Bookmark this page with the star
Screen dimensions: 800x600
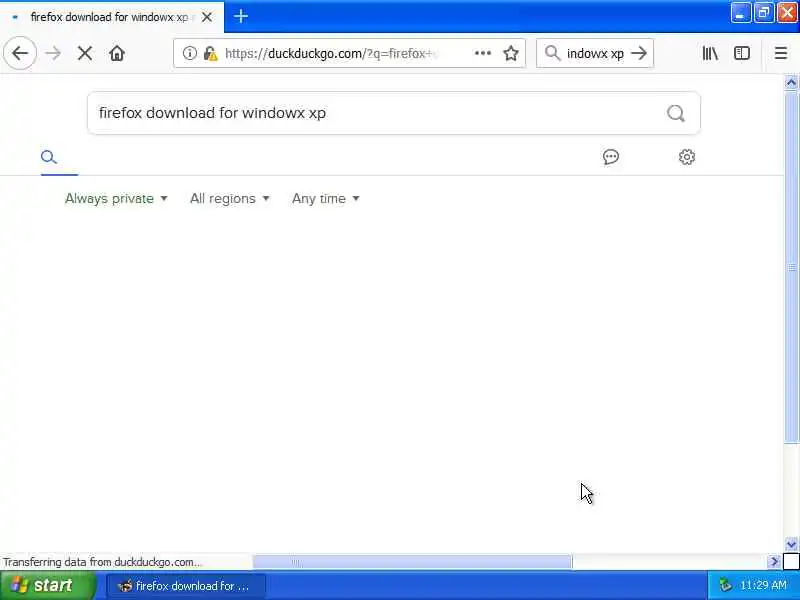pos(511,53)
